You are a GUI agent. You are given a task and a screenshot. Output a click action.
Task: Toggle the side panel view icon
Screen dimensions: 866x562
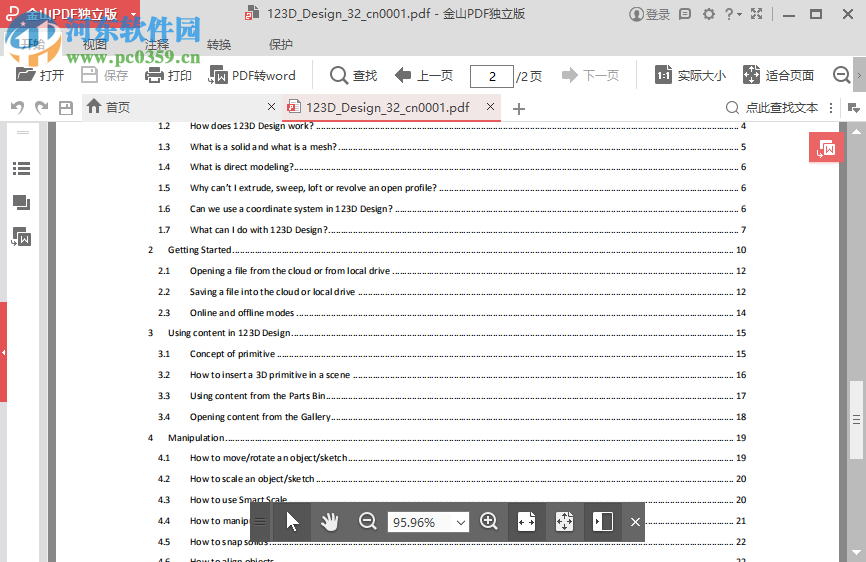pos(602,521)
